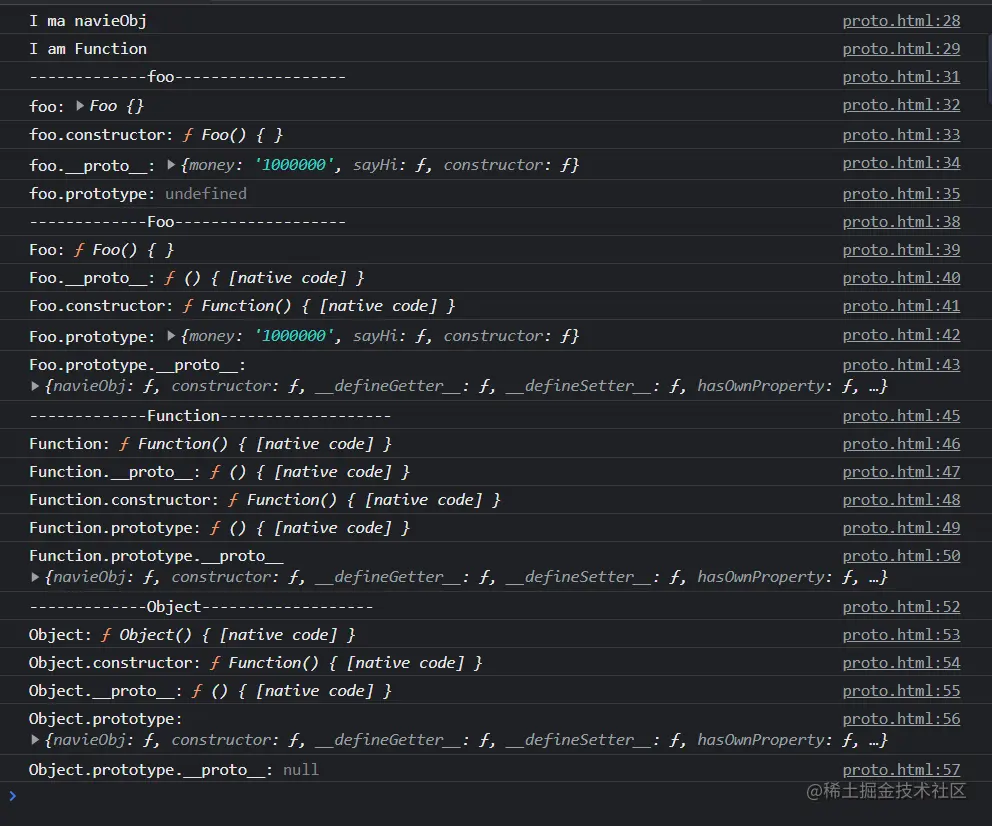The image size is (992, 826).
Task: Open source link proto.html:35
Action: [x=901, y=194]
